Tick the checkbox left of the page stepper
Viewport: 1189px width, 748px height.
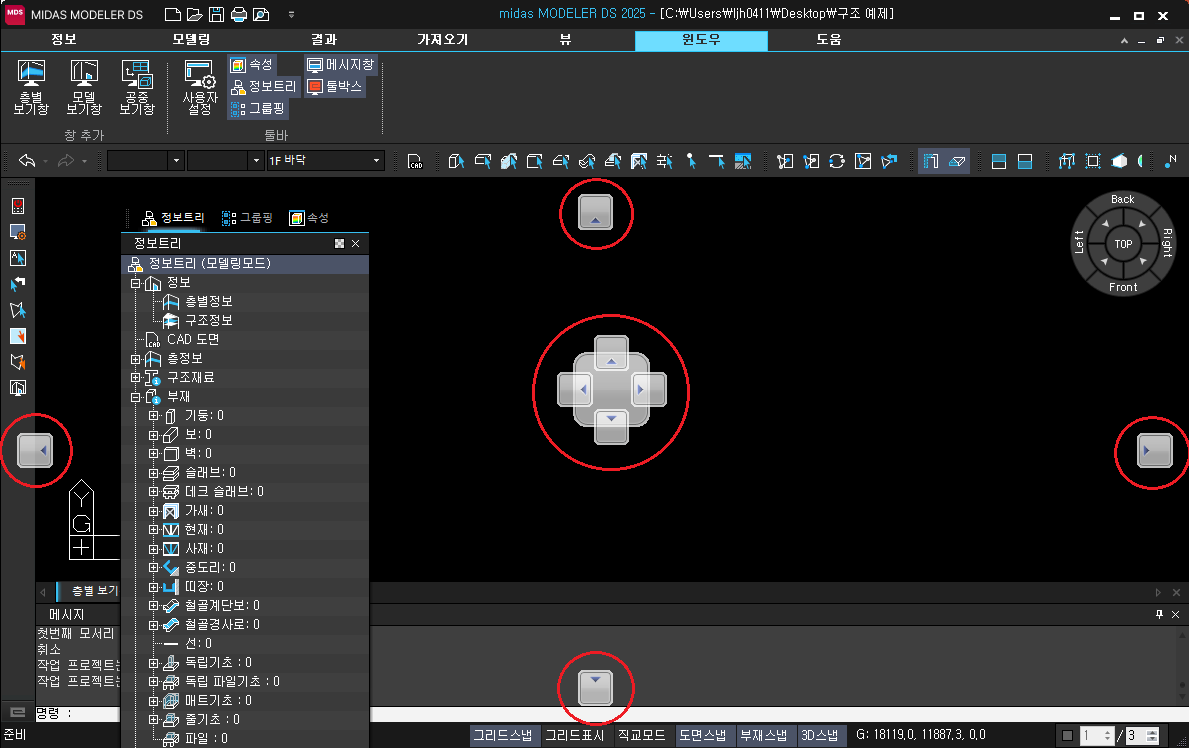click(1068, 735)
